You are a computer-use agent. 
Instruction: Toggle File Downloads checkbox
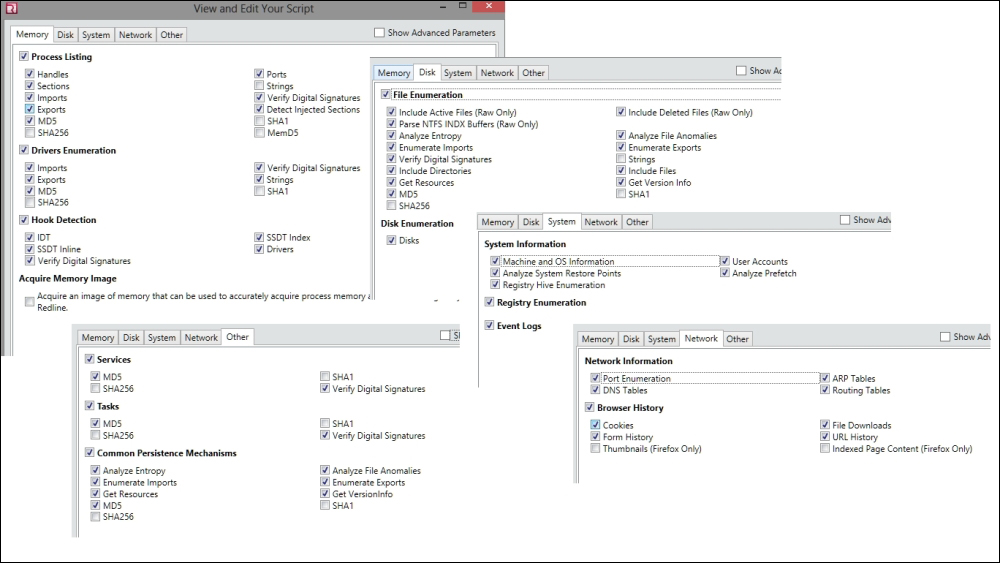coord(825,425)
